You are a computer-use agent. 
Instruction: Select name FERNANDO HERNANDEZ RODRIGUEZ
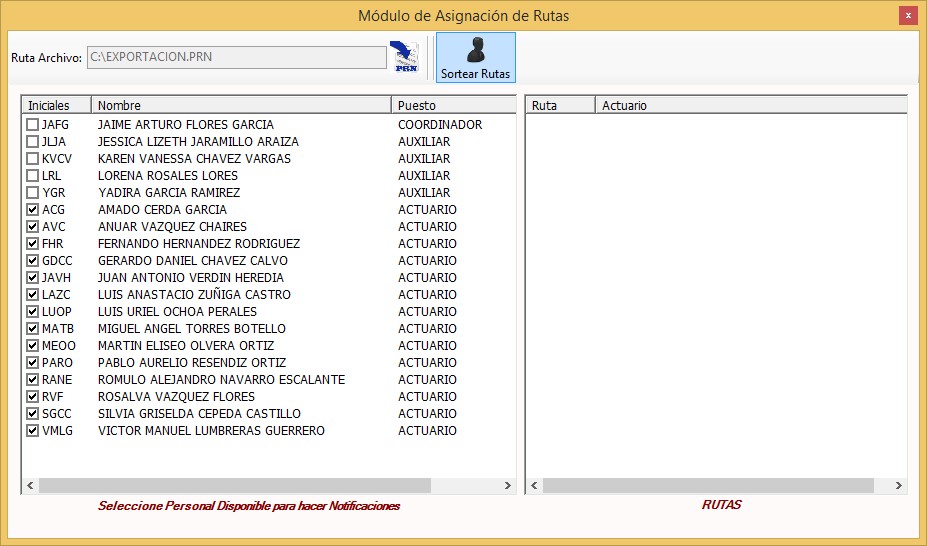click(199, 243)
